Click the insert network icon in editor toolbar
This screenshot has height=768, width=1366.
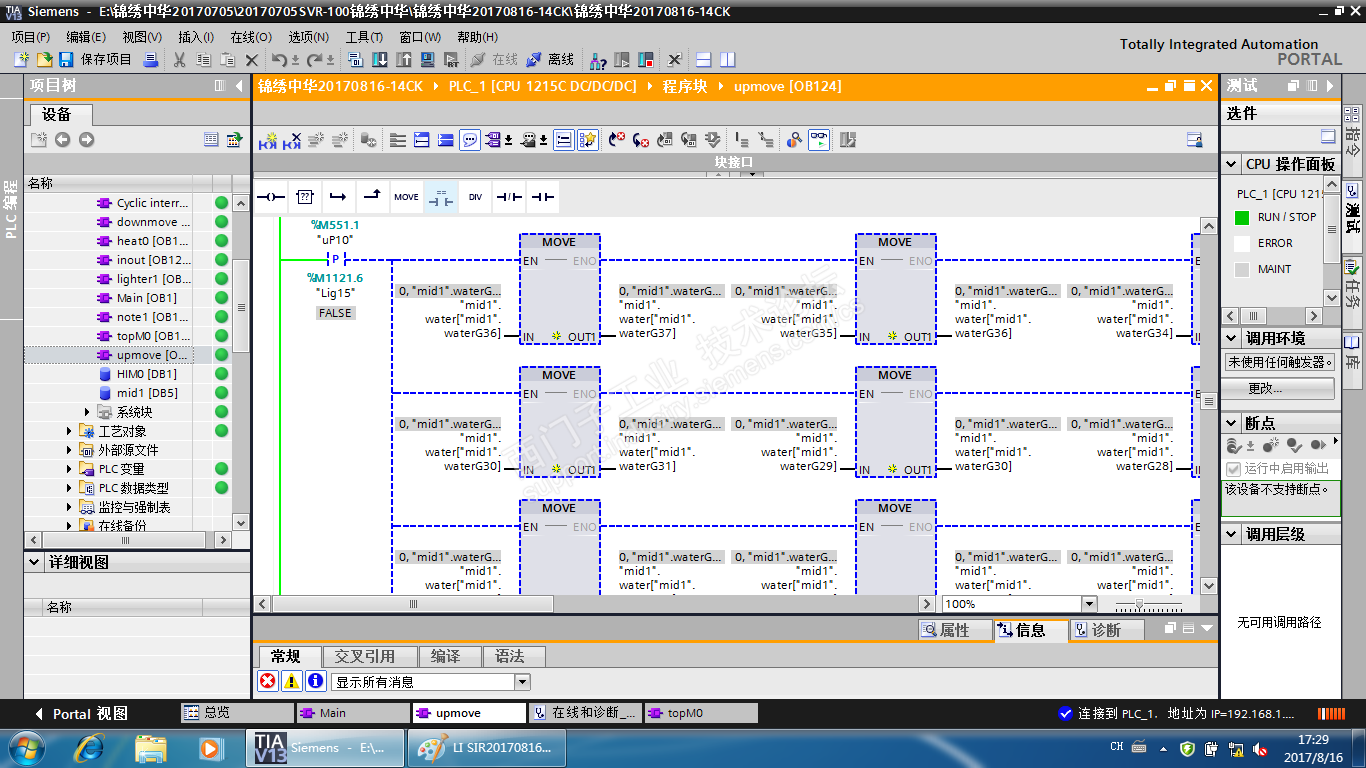[x=268, y=140]
